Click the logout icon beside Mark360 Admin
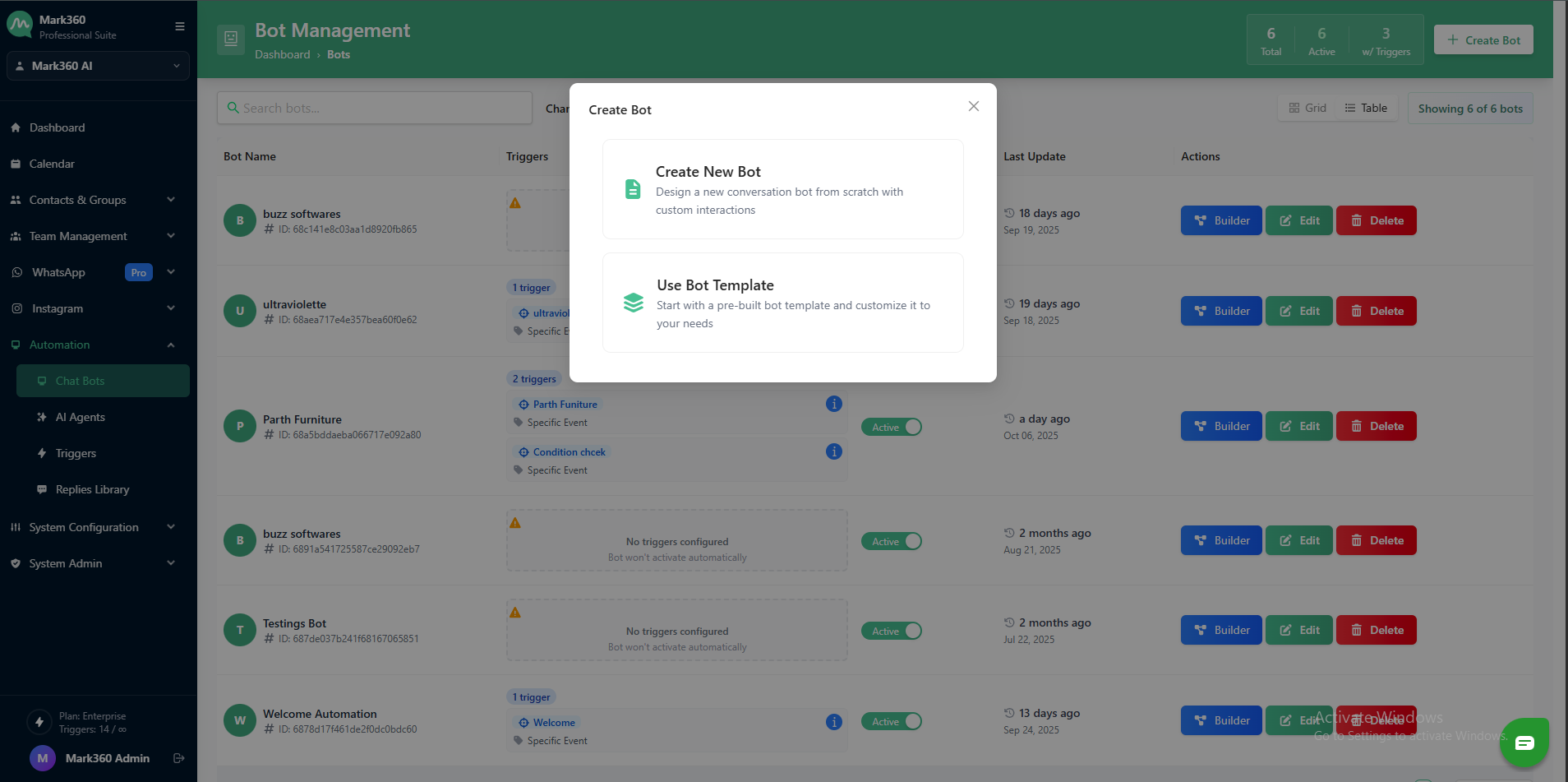The width and height of the screenshot is (1568, 782). [178, 758]
